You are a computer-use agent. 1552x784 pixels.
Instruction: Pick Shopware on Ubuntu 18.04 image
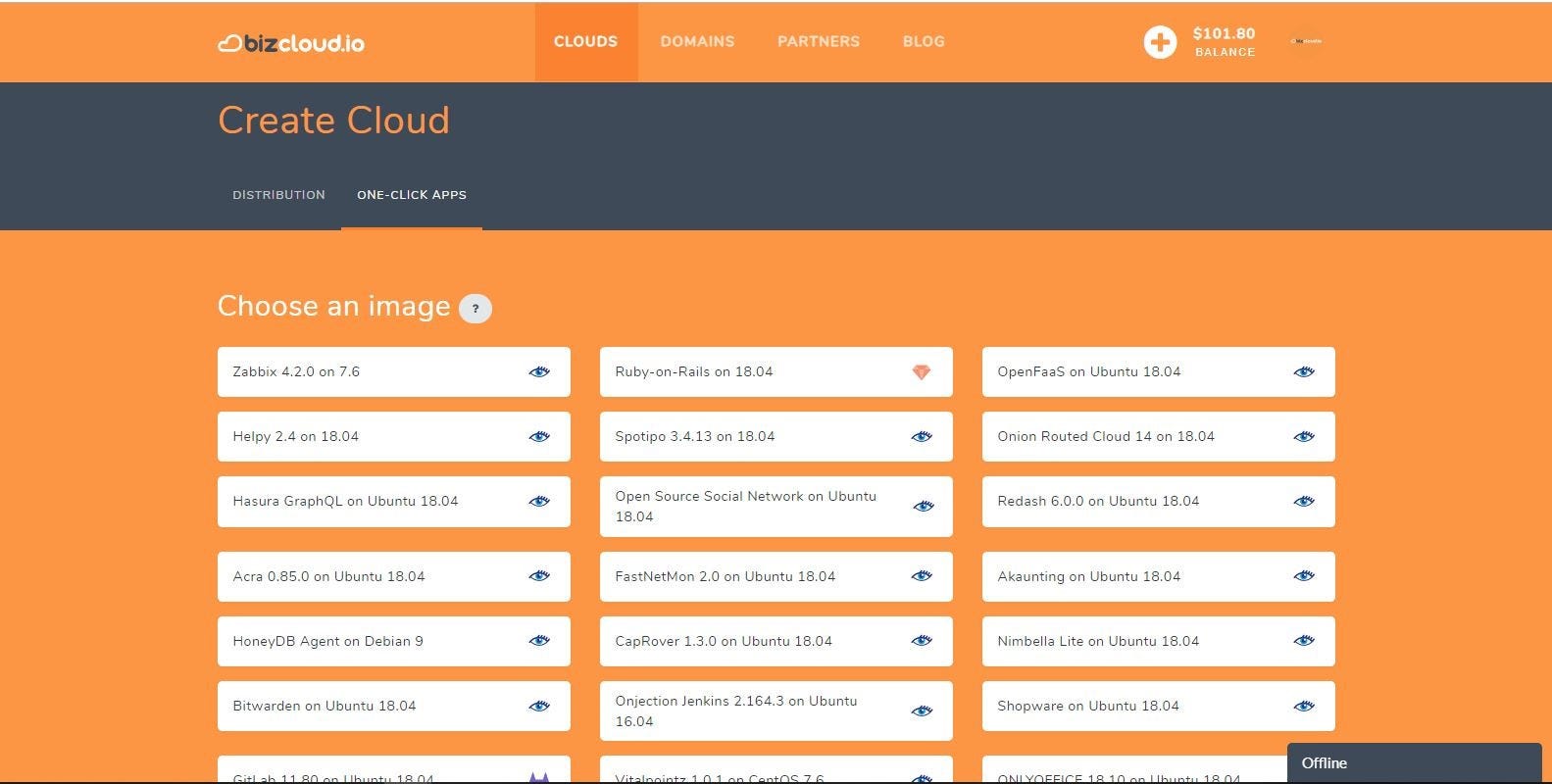[1159, 706]
